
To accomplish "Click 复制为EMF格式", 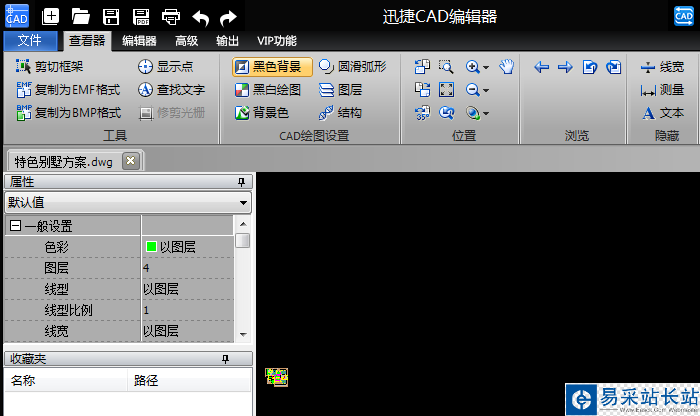I will click(x=68, y=90).
